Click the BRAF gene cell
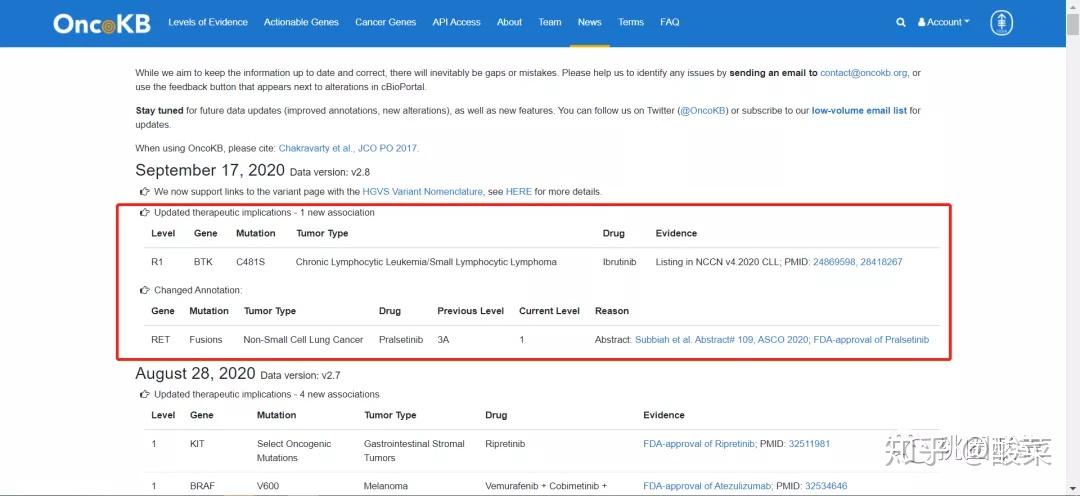This screenshot has width=1080, height=496. [x=203, y=486]
